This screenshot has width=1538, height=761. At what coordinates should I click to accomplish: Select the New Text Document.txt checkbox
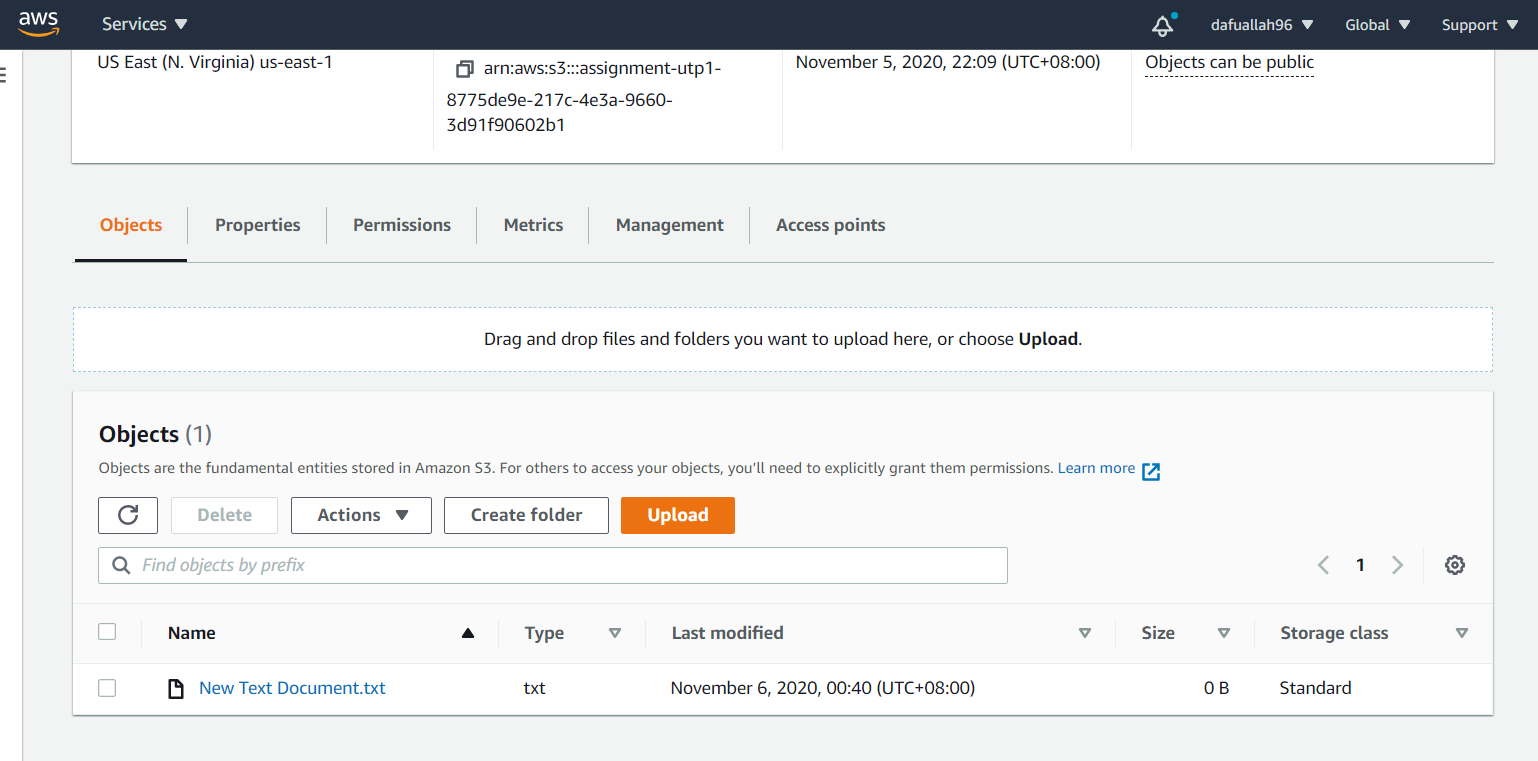point(107,688)
